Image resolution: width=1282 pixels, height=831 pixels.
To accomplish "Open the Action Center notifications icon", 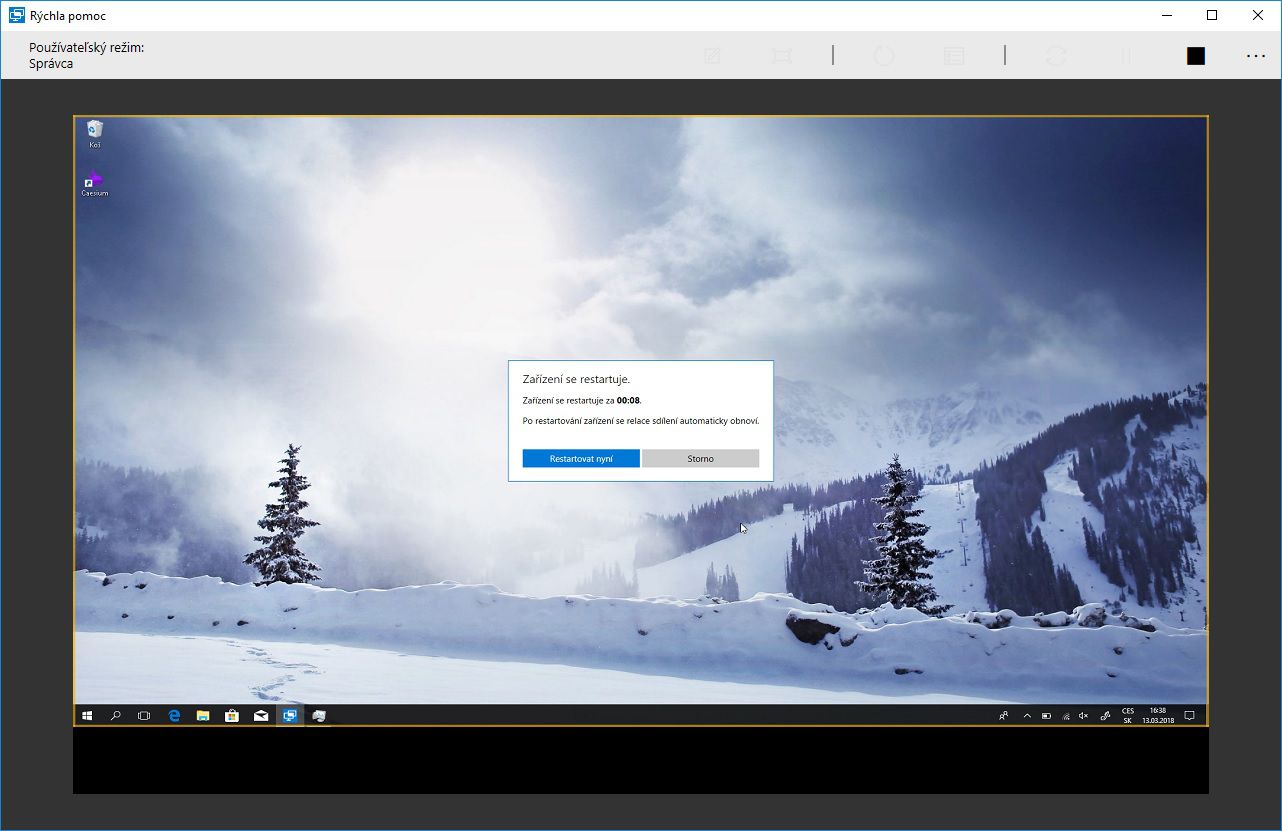I will click(1189, 716).
